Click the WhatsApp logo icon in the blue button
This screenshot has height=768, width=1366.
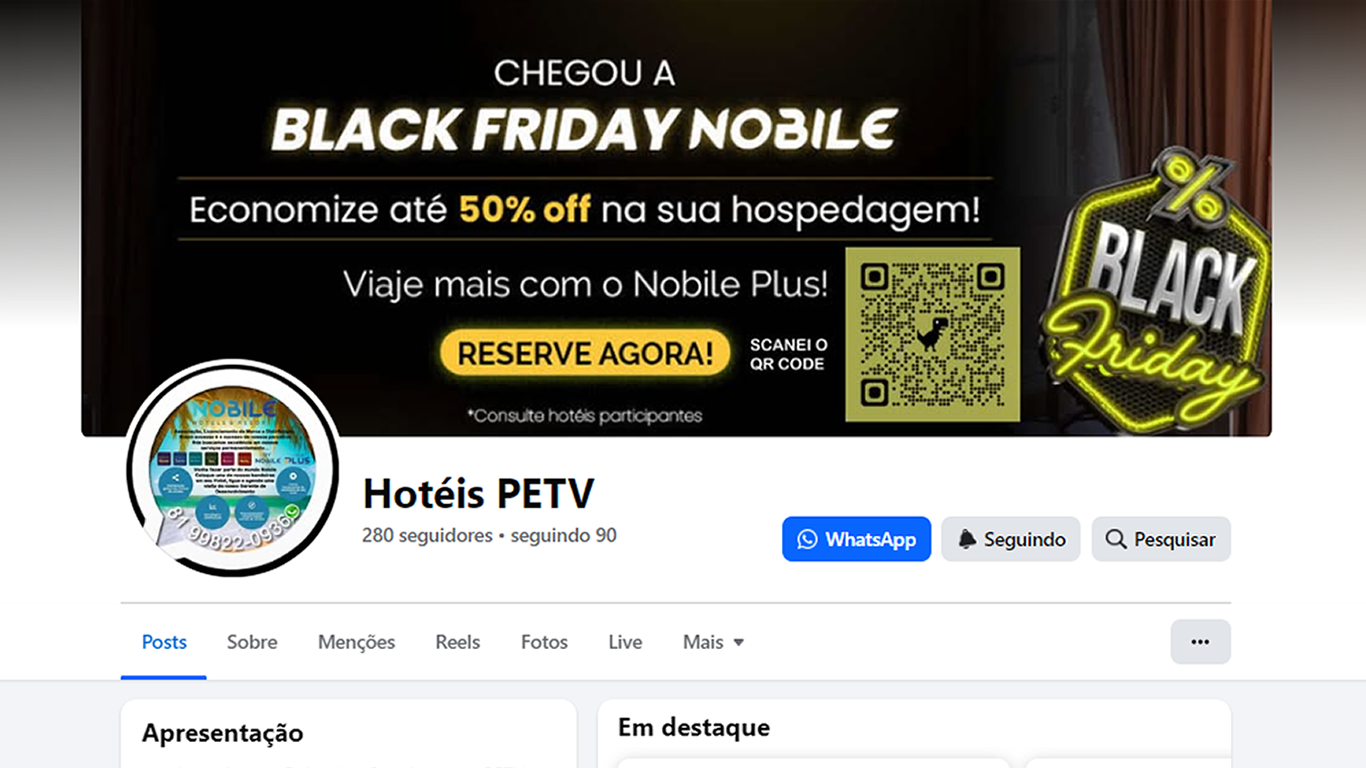point(807,540)
